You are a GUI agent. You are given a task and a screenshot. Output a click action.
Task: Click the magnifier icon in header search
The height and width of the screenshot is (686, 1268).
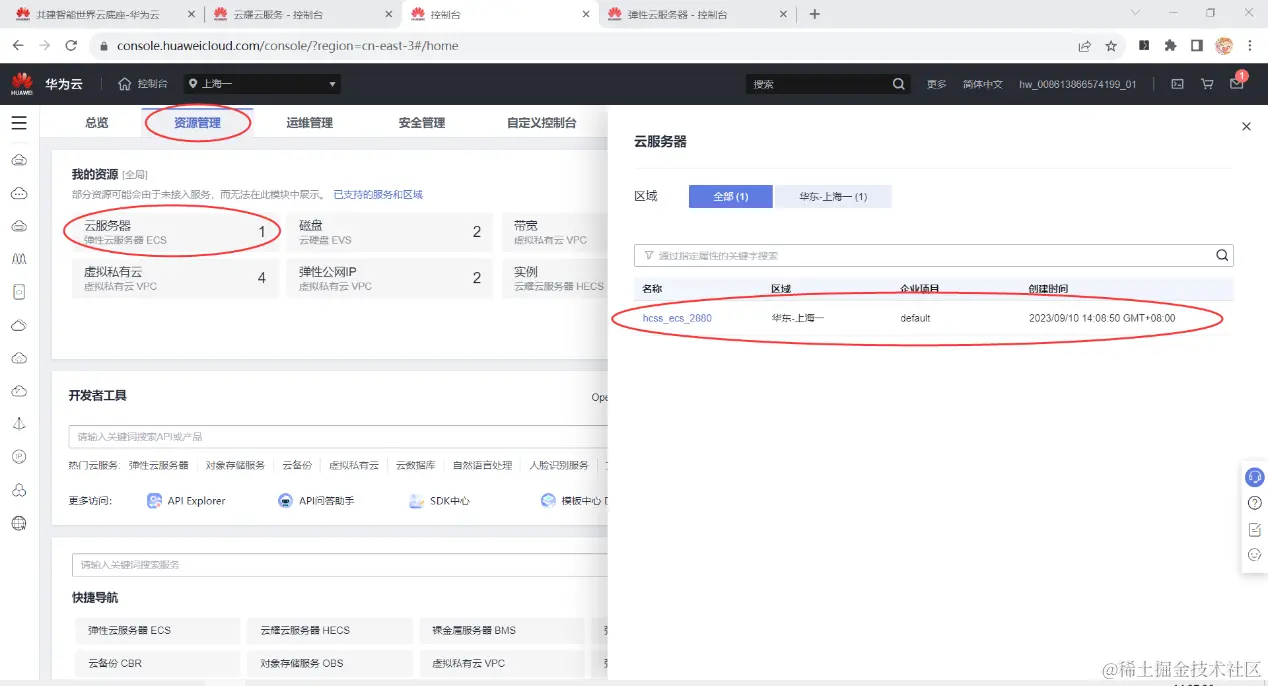pyautogui.click(x=898, y=84)
